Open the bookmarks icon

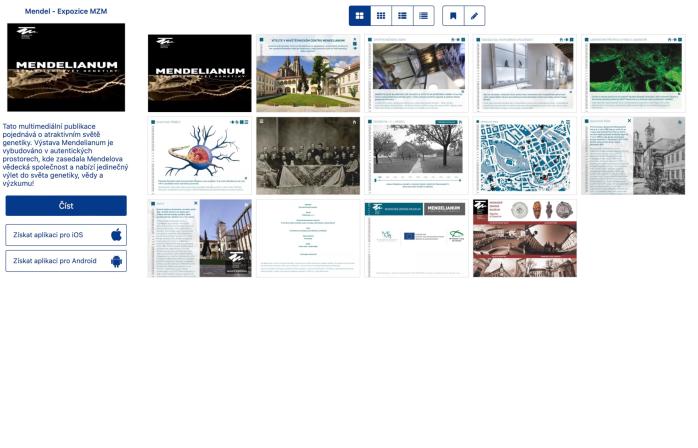[x=453, y=16]
